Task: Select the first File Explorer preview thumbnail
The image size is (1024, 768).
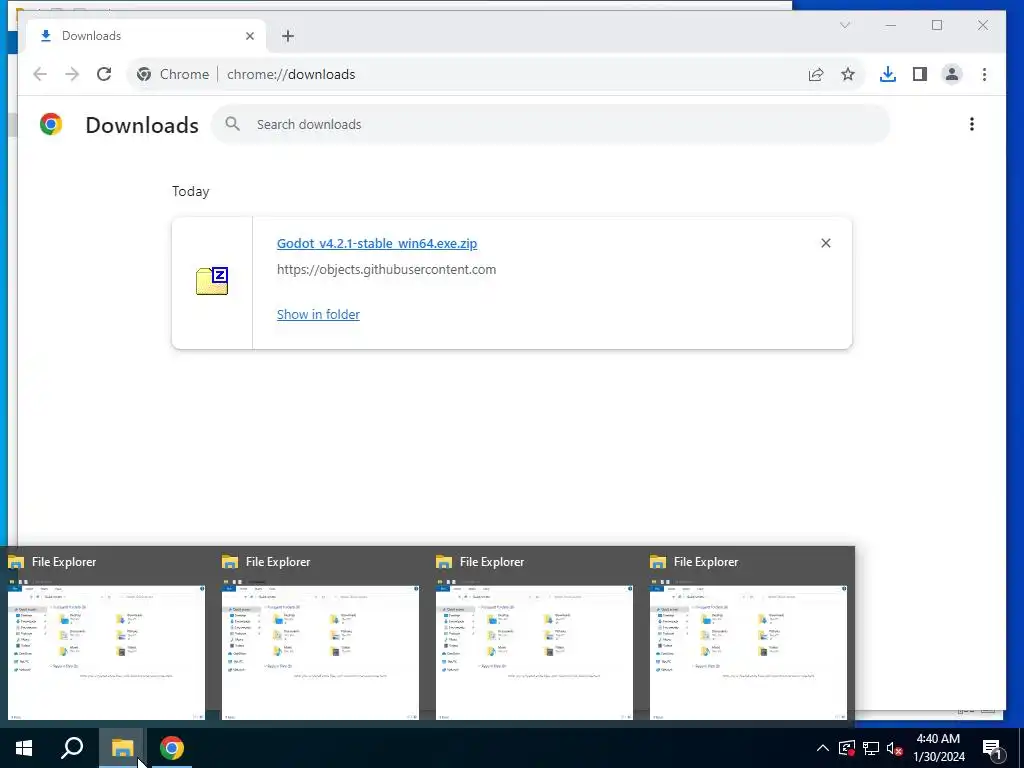Action: pos(106,652)
